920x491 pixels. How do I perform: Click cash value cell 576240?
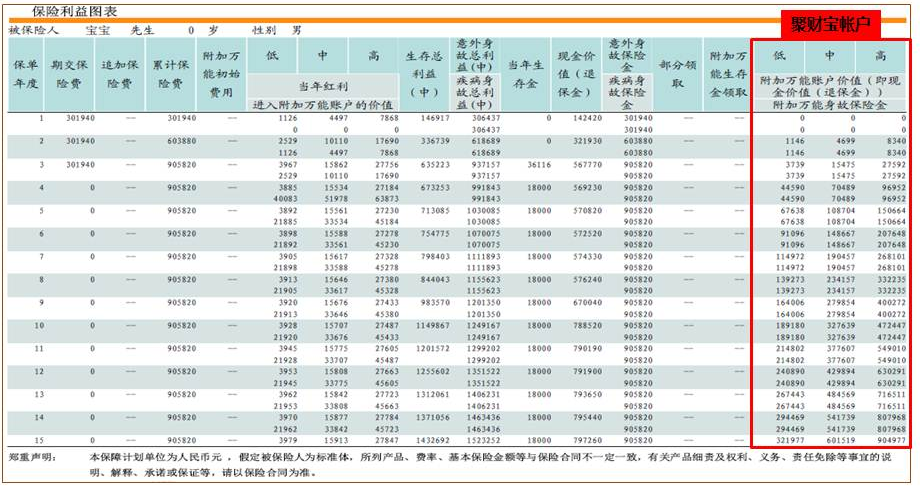click(x=587, y=280)
